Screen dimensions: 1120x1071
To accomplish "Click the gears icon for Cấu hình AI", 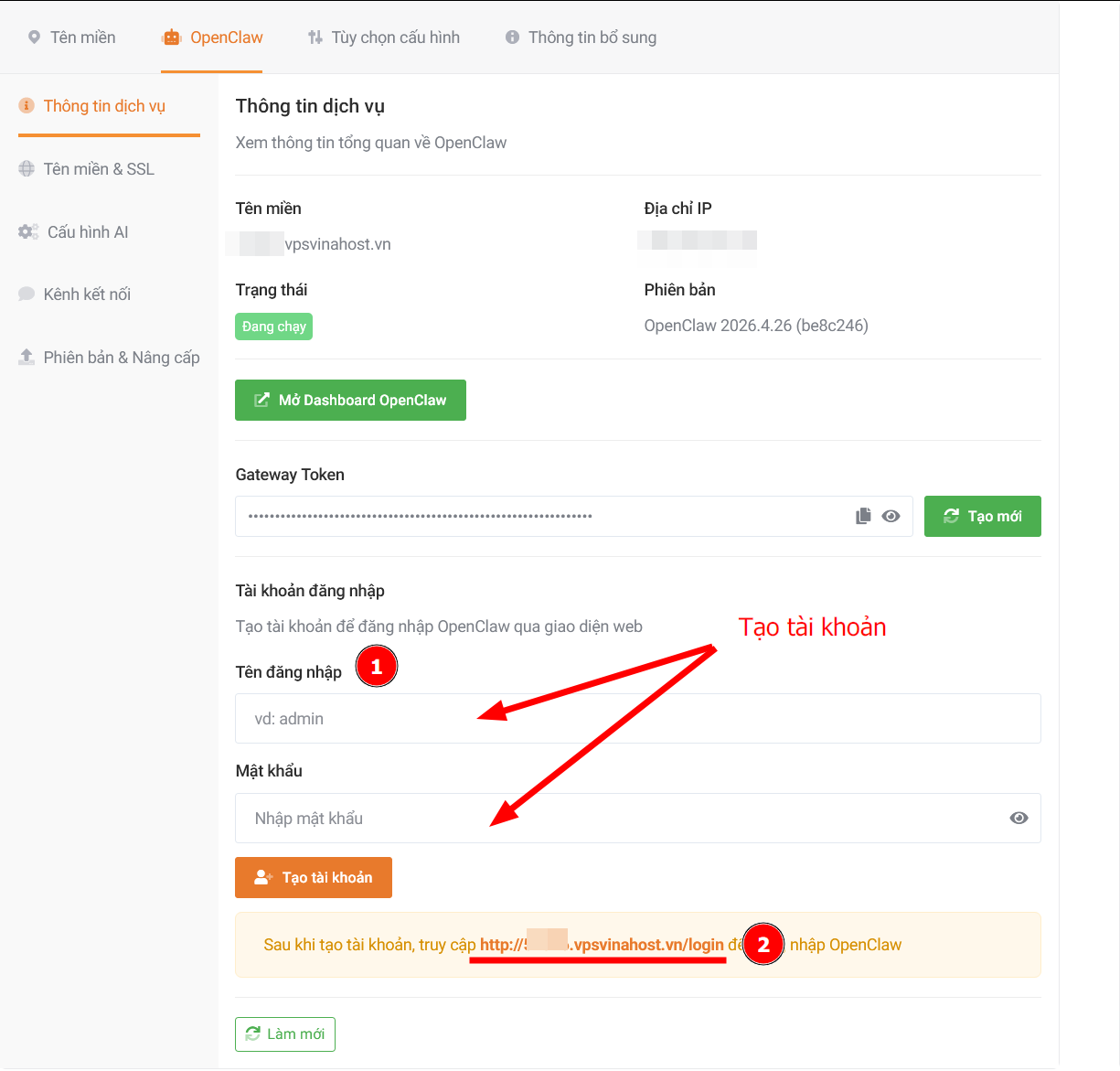I will tap(28, 232).
